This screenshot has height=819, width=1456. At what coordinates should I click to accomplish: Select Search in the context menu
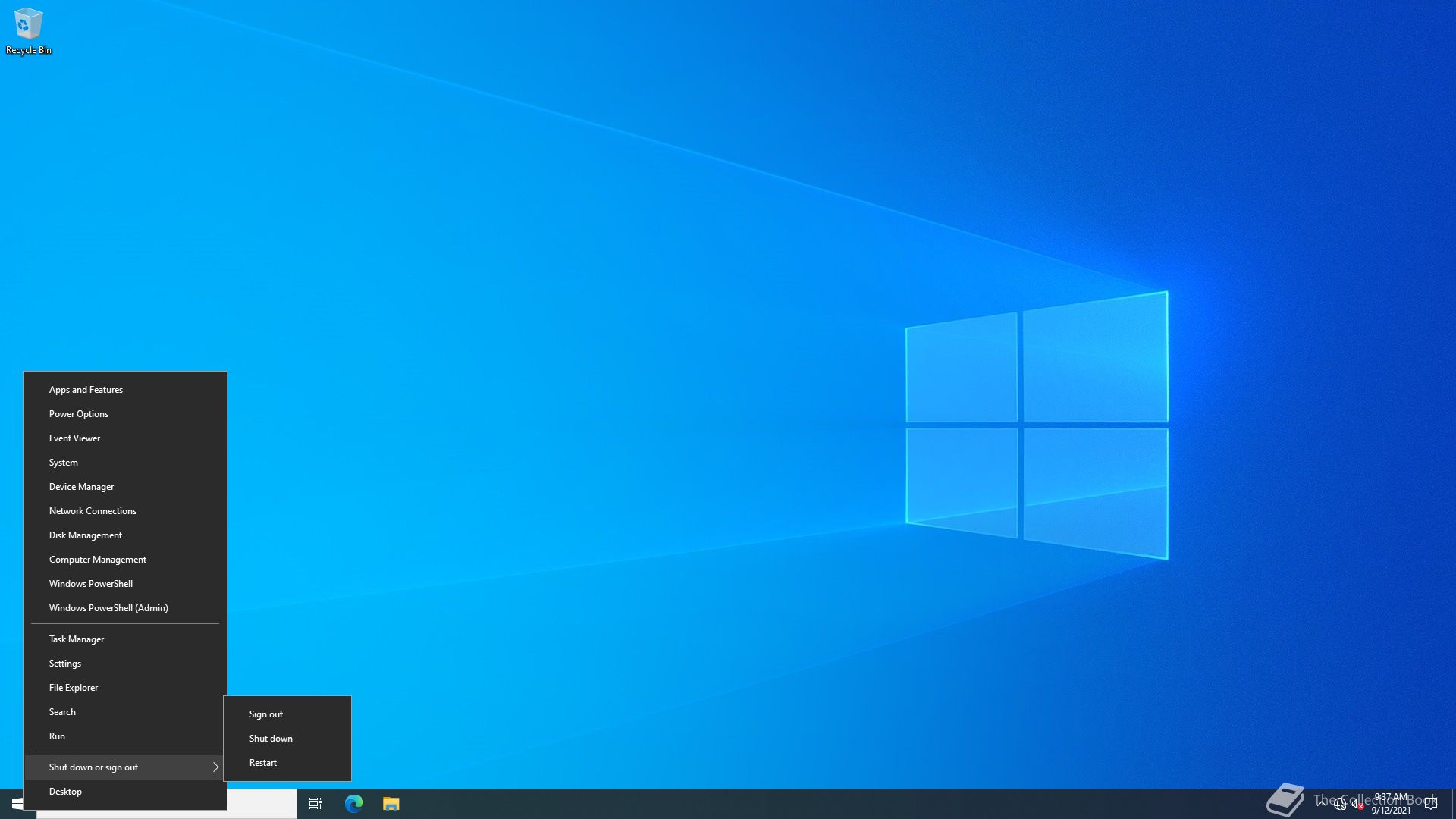pyautogui.click(x=125, y=712)
